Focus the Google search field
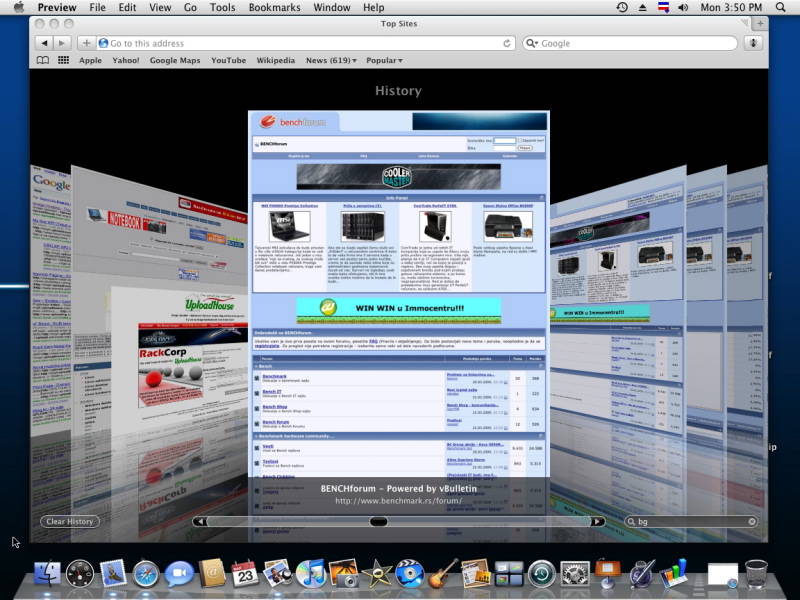The height and width of the screenshot is (600, 800). tap(630, 43)
